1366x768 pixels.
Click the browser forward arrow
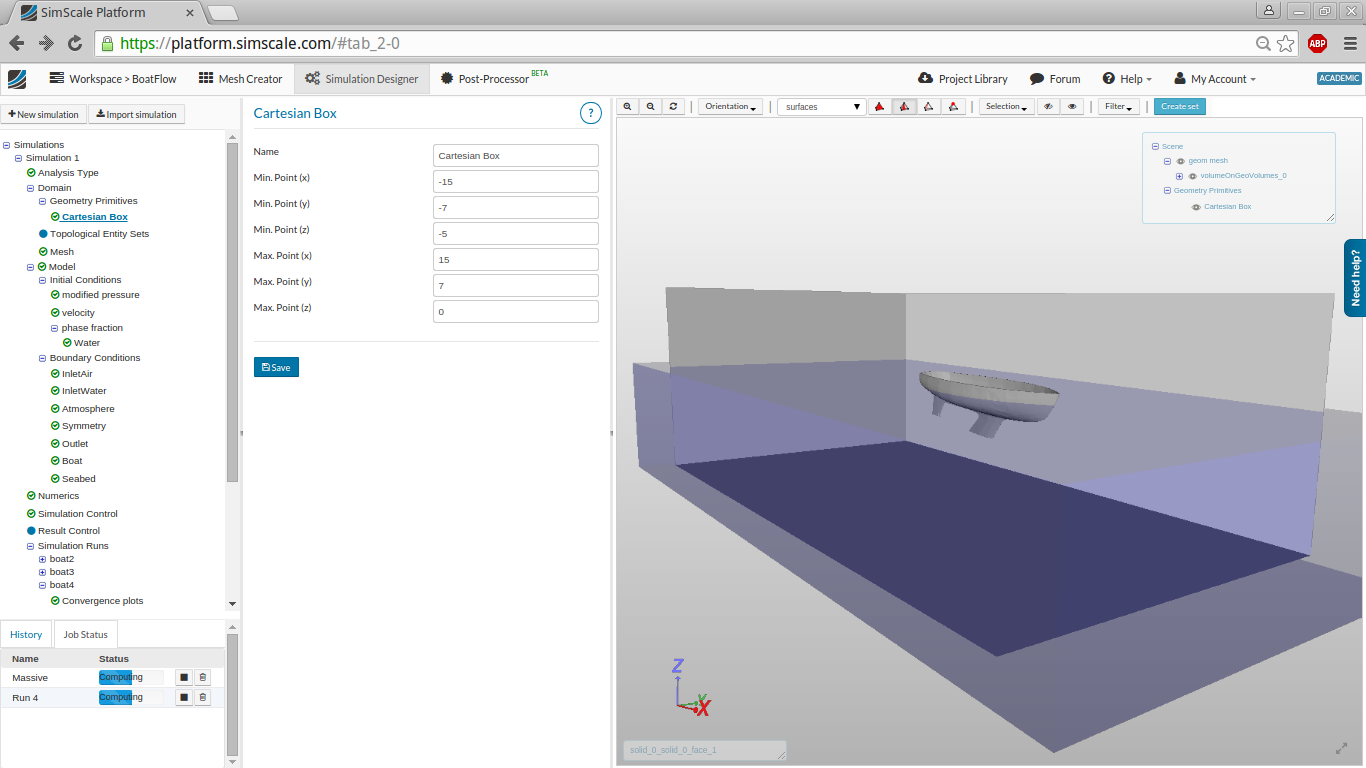[x=46, y=43]
